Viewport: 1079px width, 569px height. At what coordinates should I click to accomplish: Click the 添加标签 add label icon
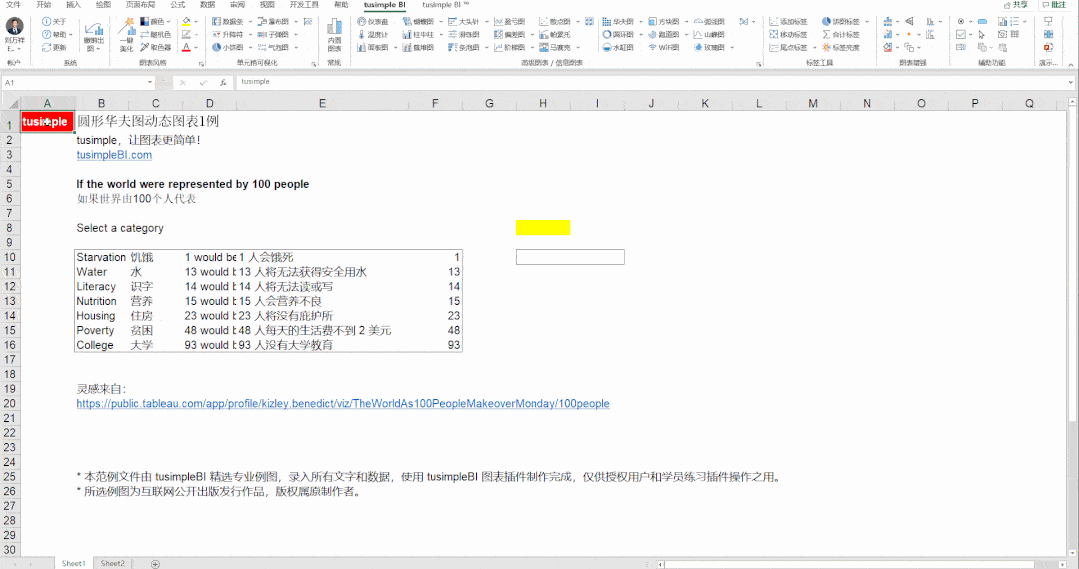point(789,21)
